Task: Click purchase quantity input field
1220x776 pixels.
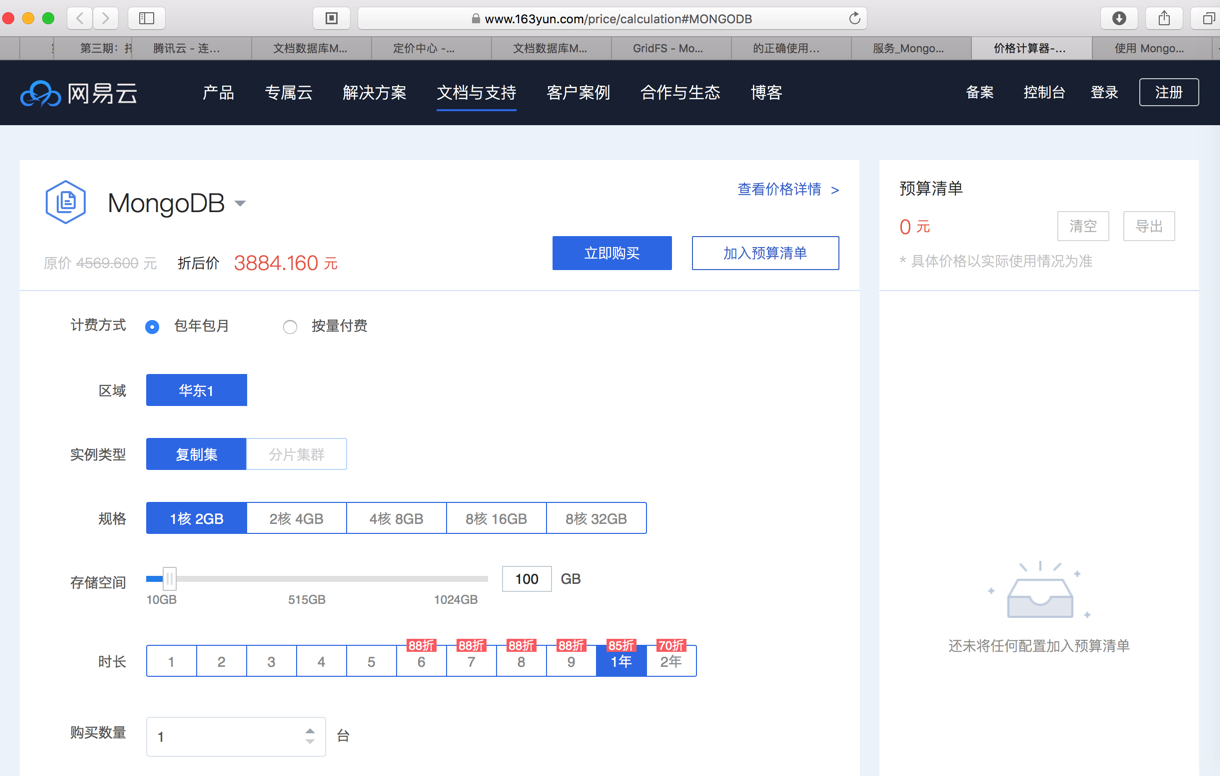Action: coord(236,736)
